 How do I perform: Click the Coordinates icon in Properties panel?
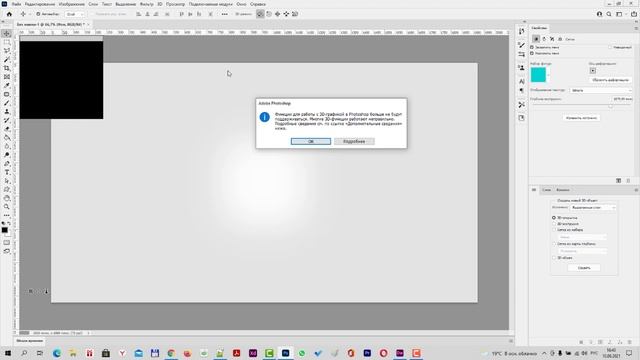(560, 39)
